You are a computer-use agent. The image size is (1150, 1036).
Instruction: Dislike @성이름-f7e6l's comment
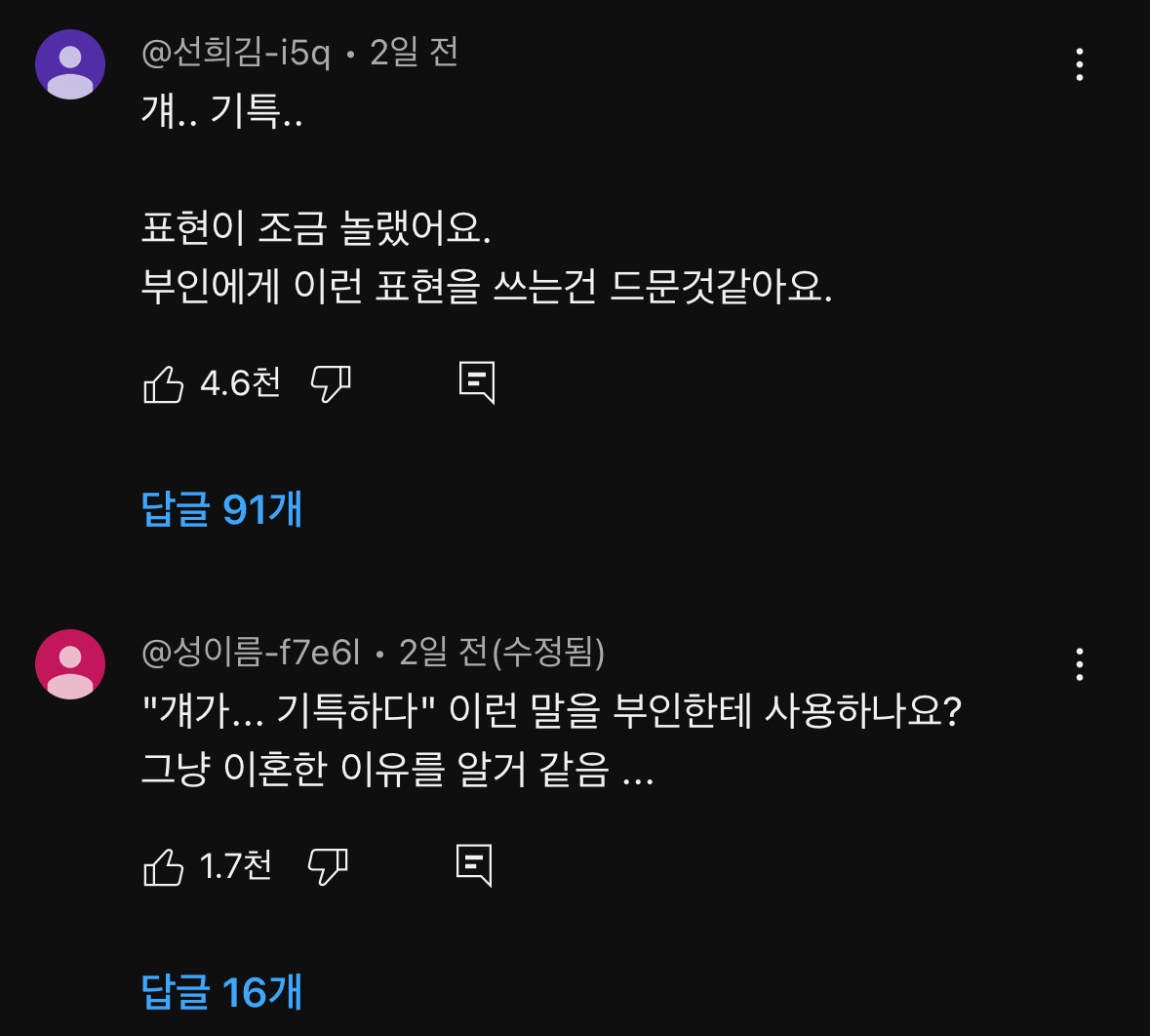[330, 865]
